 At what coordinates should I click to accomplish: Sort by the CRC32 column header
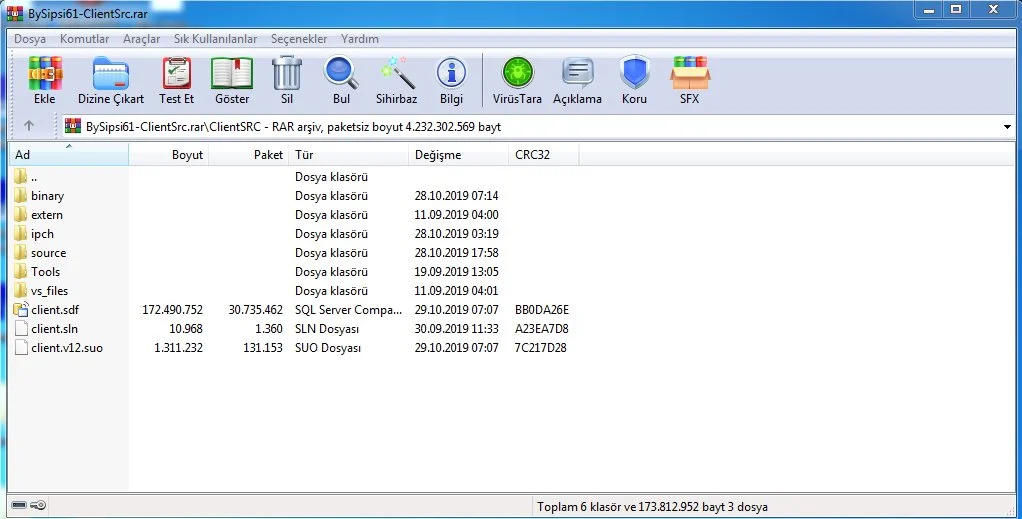[544, 155]
